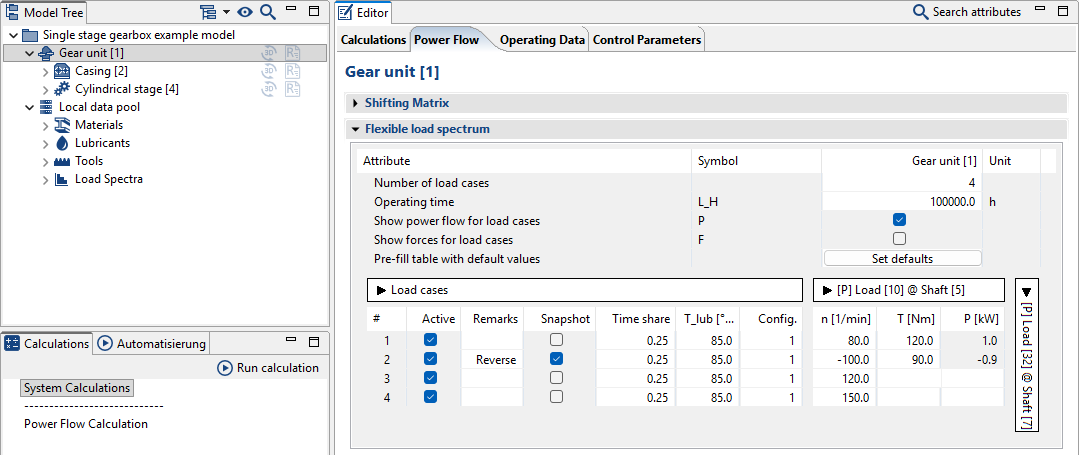
Task: Click the tree structure icon in Model Tree toolbar
Action: (208, 12)
